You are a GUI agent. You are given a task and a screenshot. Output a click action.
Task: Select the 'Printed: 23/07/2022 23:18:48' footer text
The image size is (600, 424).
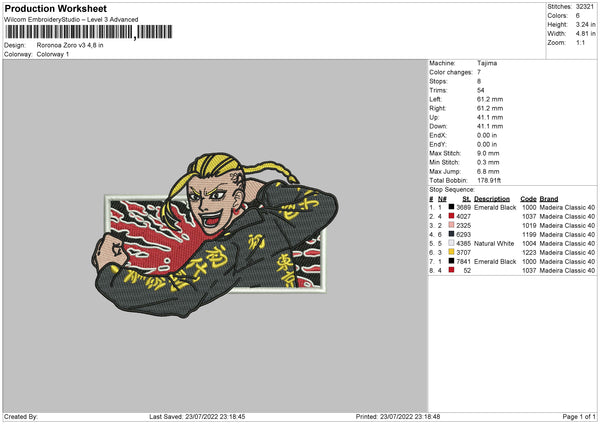coord(398,416)
